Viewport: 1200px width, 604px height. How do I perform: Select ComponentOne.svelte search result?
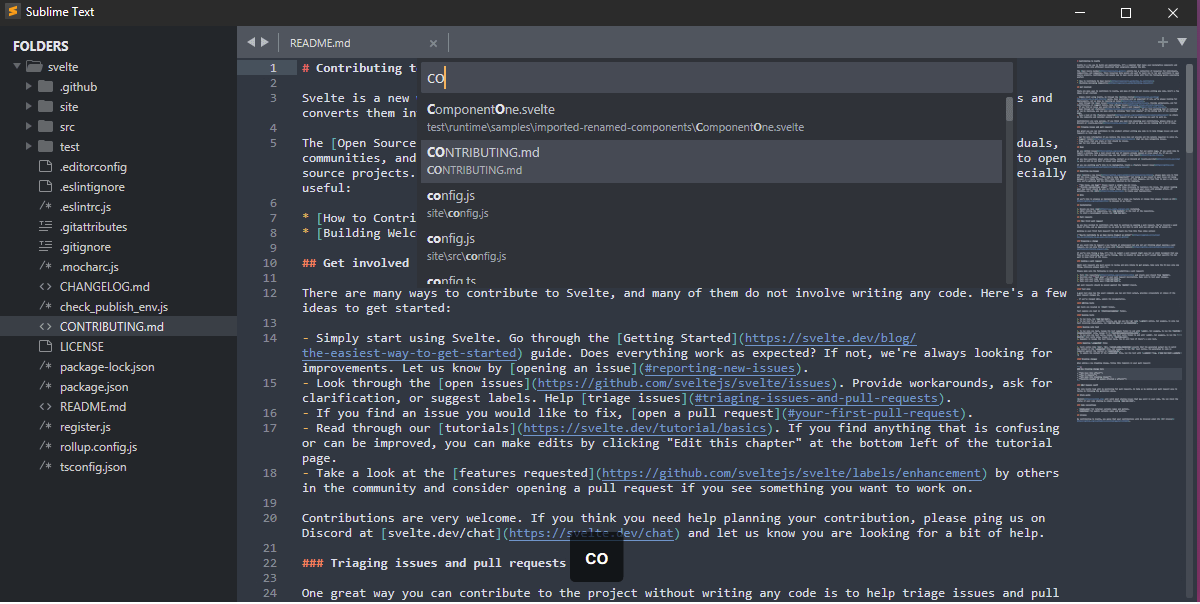tap(711, 118)
